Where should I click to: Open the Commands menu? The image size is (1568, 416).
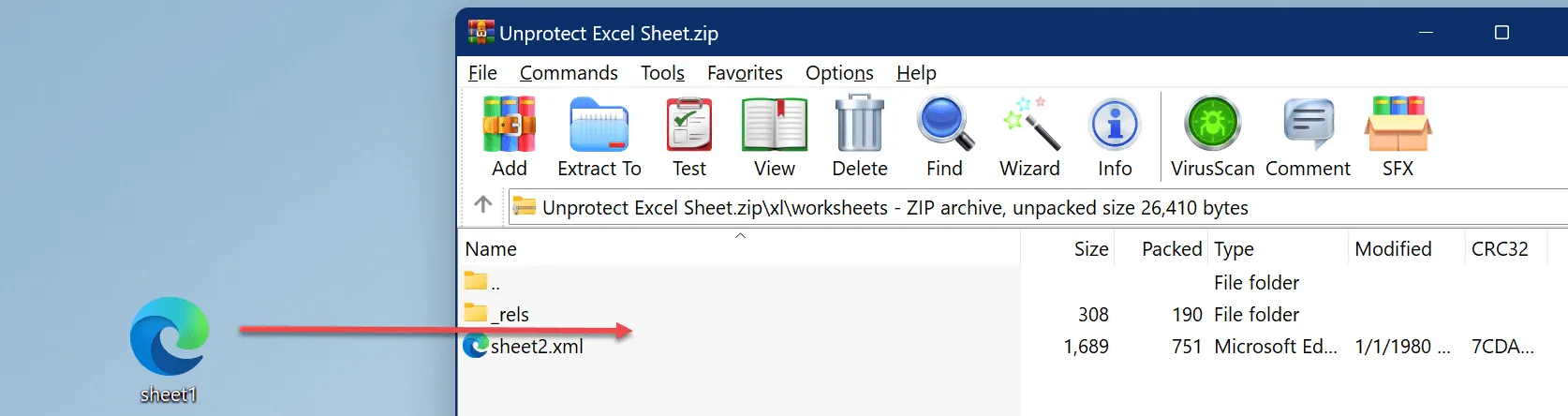(x=569, y=73)
